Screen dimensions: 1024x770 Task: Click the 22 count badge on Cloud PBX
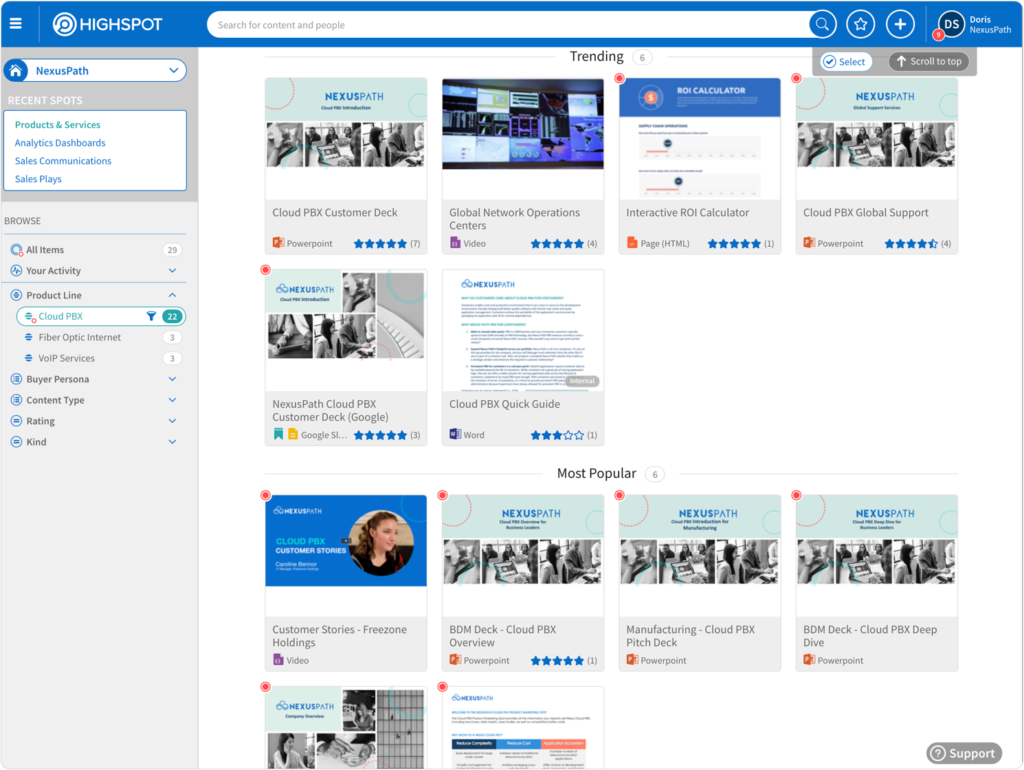[172, 316]
